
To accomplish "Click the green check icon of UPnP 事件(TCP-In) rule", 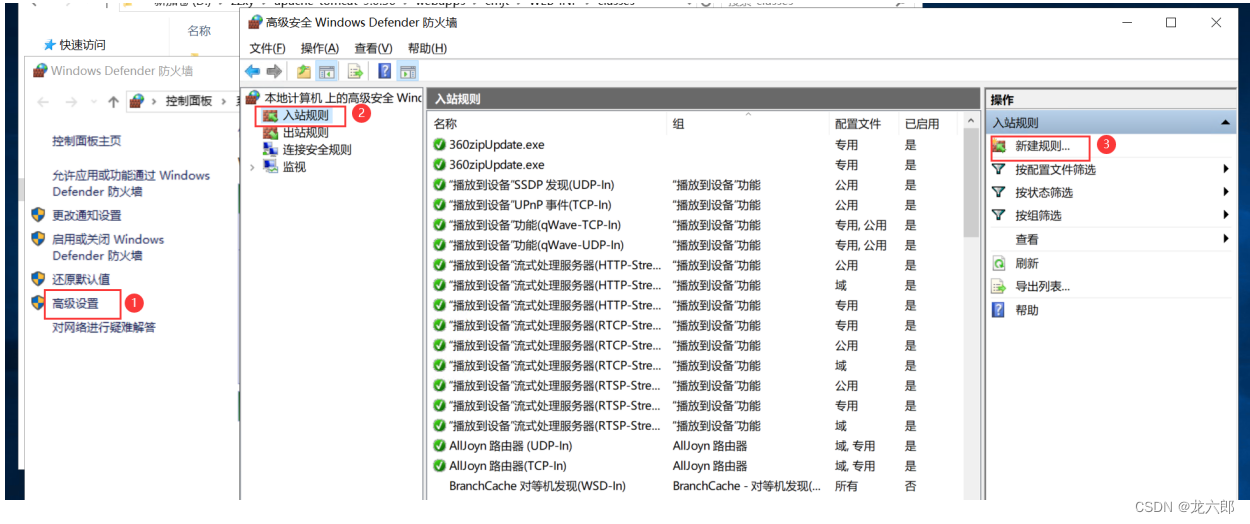I will tap(440, 205).
